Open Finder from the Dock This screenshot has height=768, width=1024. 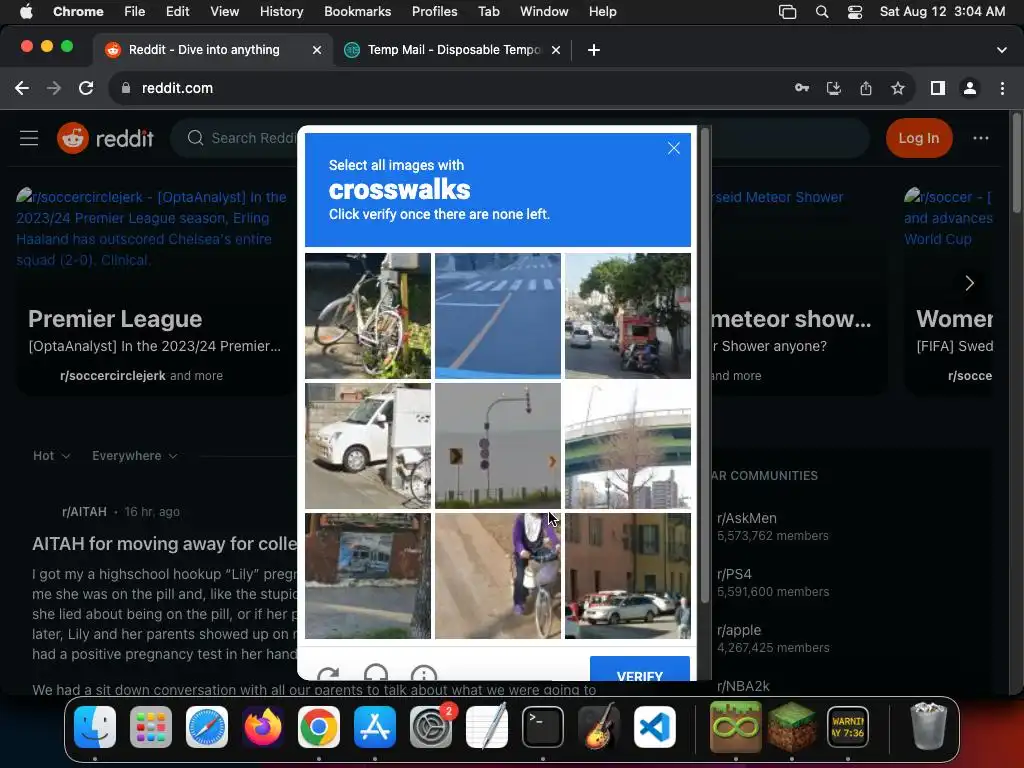95,727
